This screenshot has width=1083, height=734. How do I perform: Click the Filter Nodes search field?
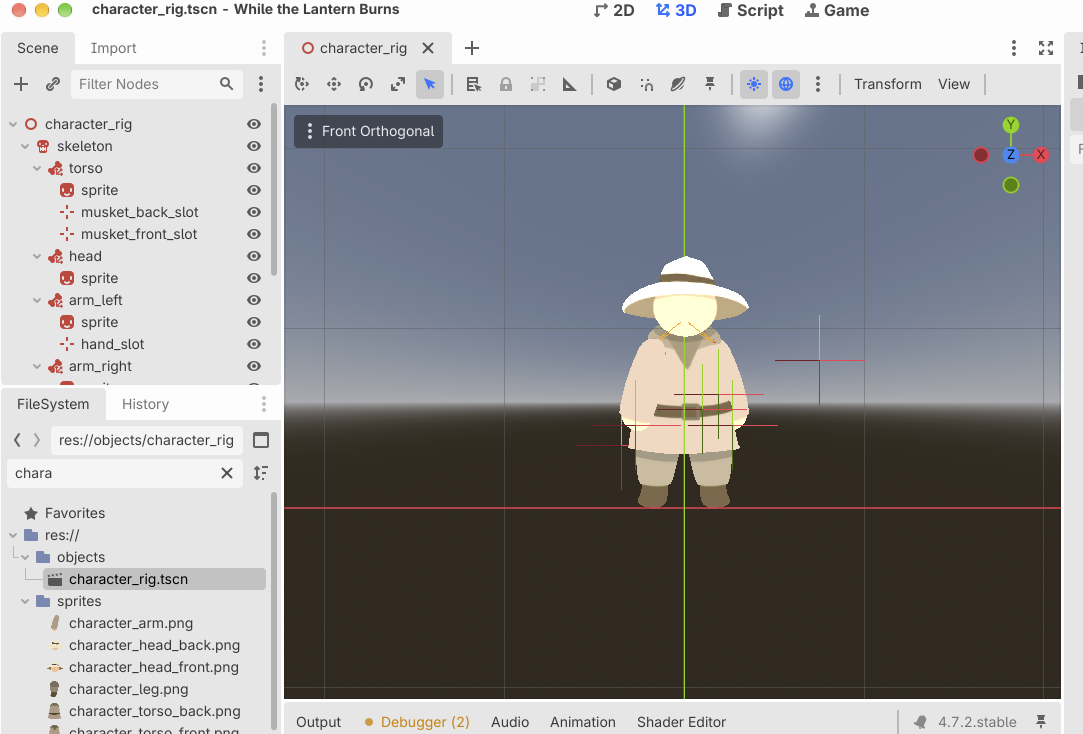coord(157,84)
